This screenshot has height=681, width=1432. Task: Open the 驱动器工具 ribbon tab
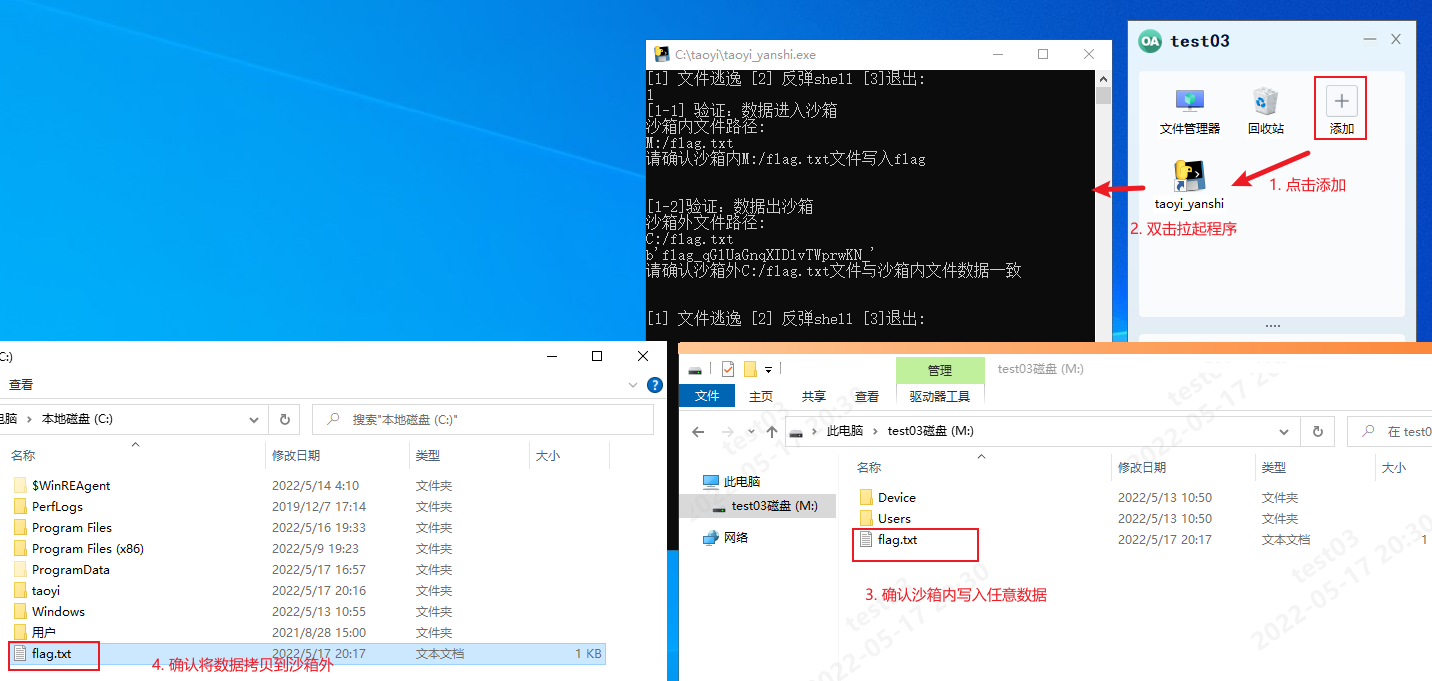pyautogui.click(x=940, y=396)
